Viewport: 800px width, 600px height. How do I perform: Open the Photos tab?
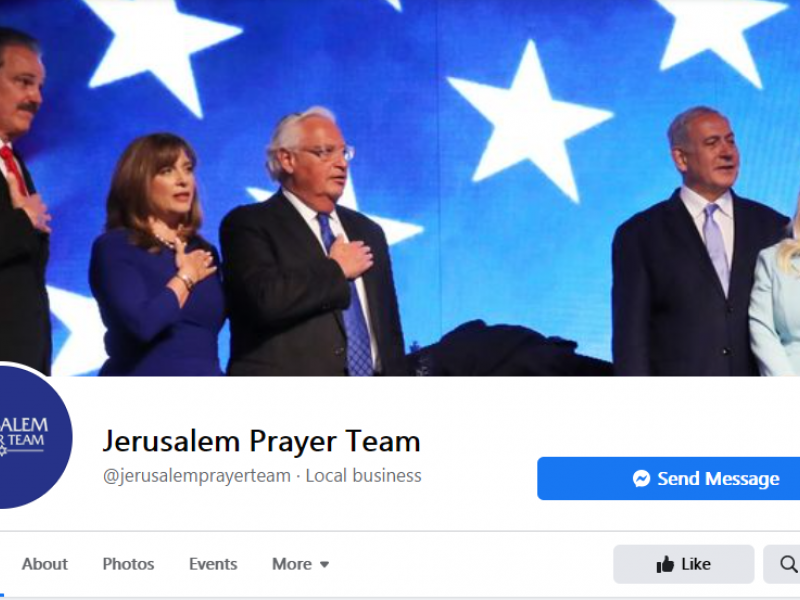128,564
